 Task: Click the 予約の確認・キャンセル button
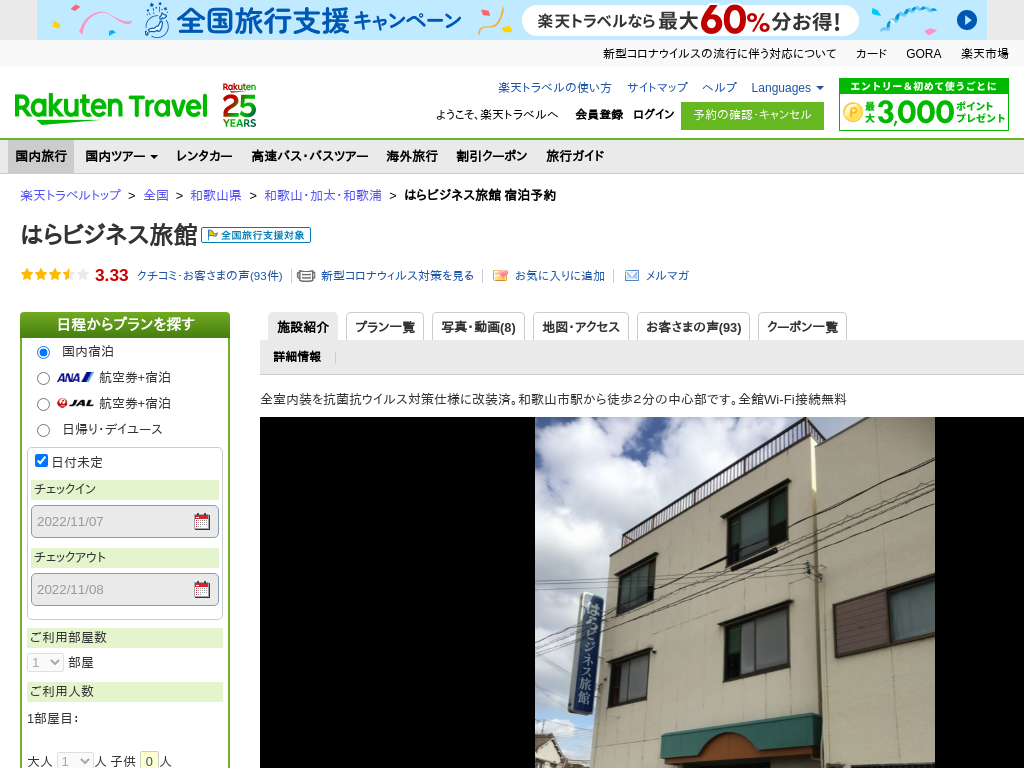pyautogui.click(x=752, y=115)
